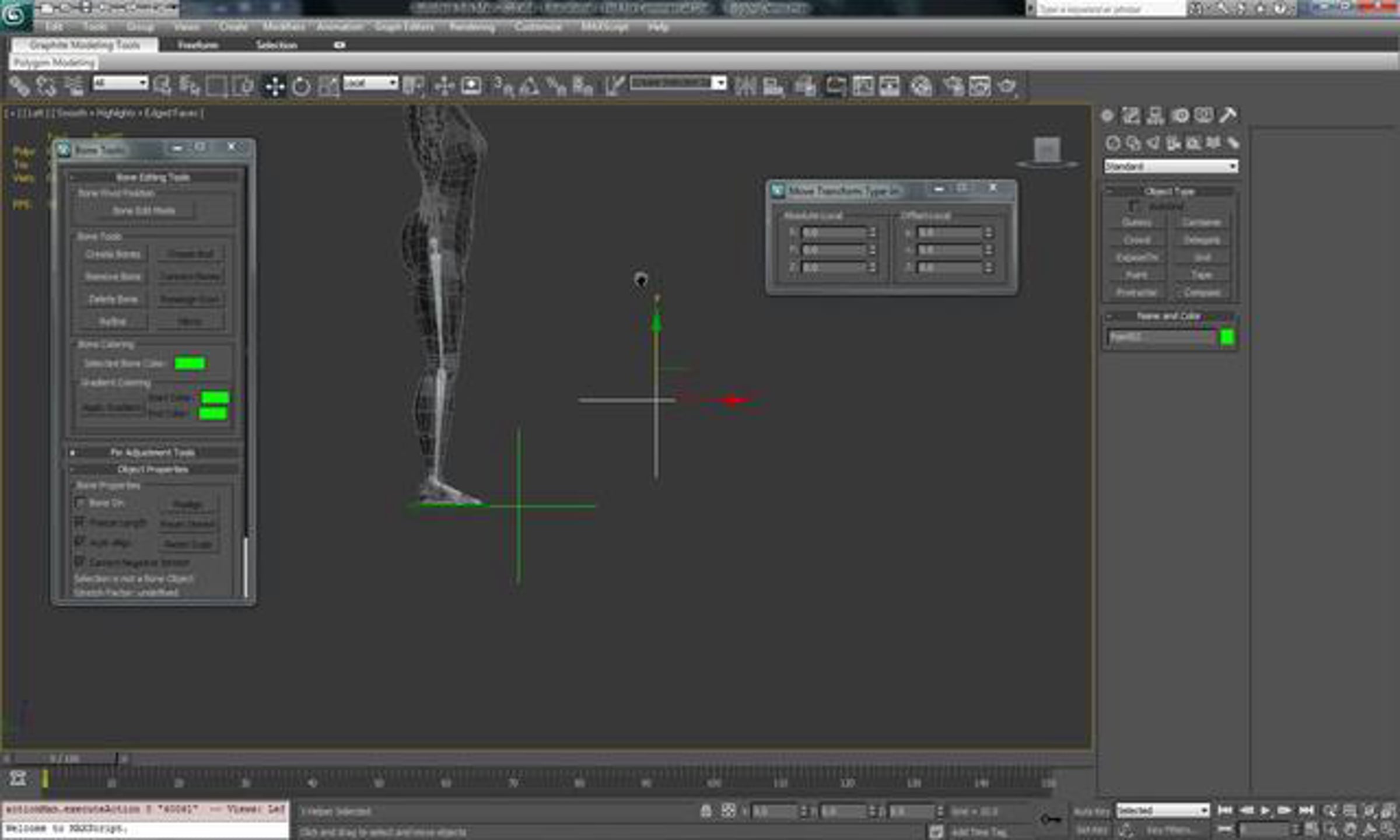Click the Selected Bone Color swatch

(x=190, y=363)
